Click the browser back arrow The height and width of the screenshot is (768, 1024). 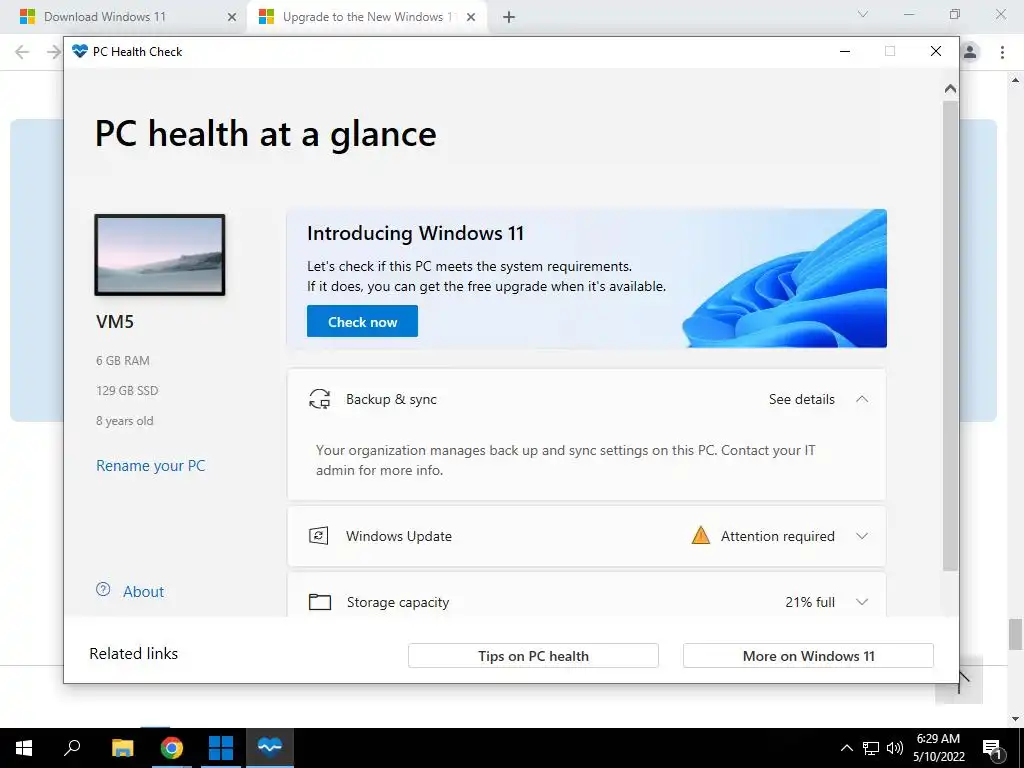click(22, 52)
